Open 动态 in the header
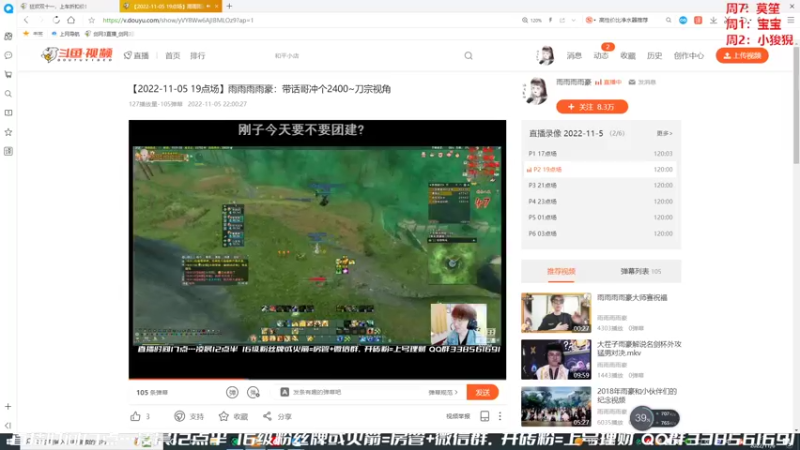This screenshot has height=450, width=800. [601, 56]
